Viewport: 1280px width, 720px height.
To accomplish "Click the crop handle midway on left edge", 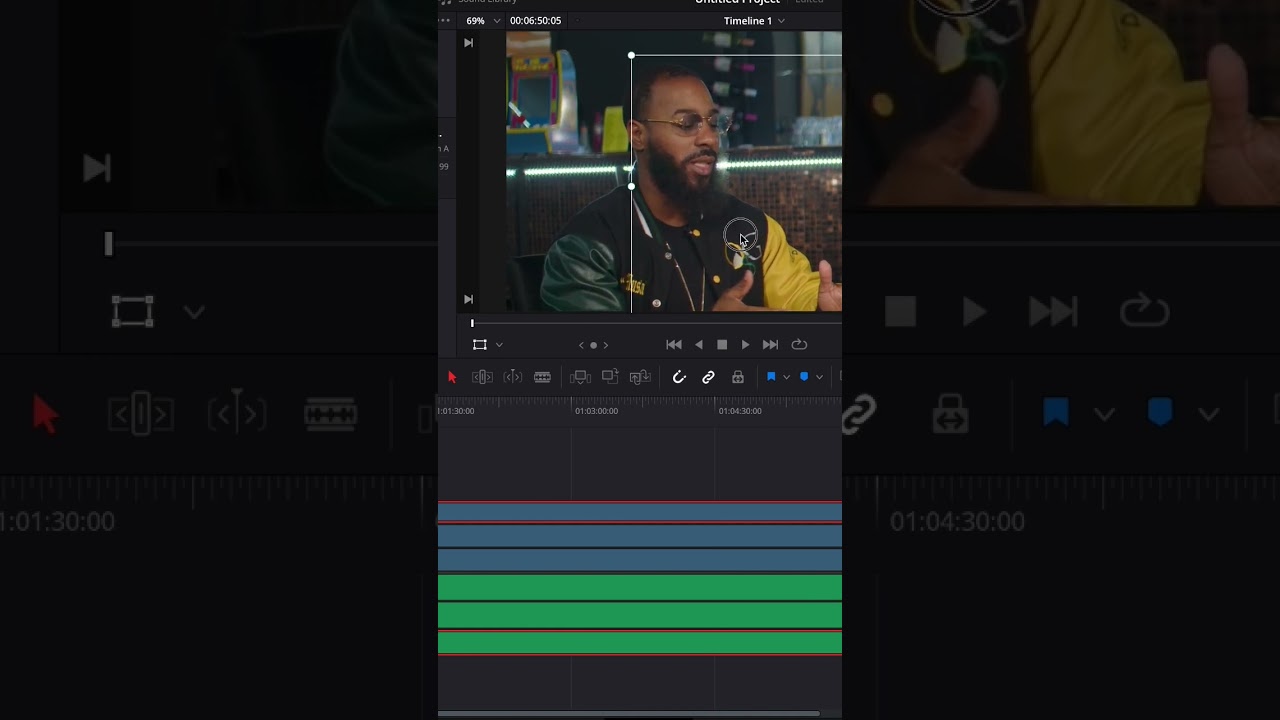I will [x=631, y=186].
